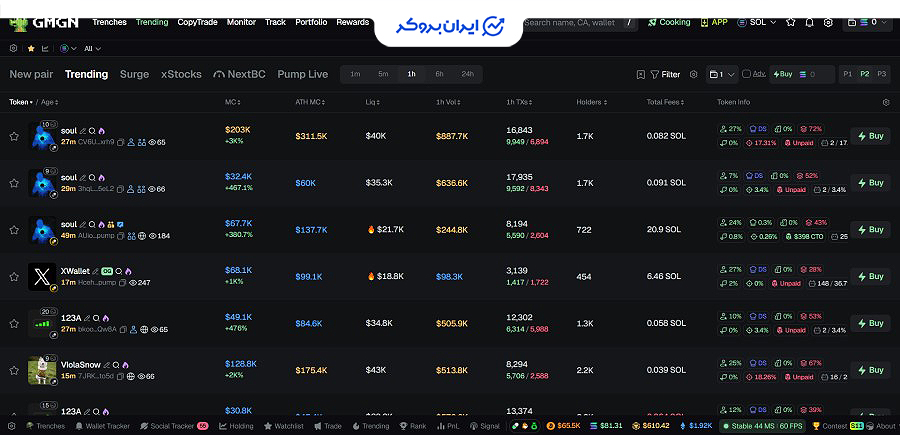Select the 24h timeframe
Viewport: 900px width, 435px height.
click(467, 74)
